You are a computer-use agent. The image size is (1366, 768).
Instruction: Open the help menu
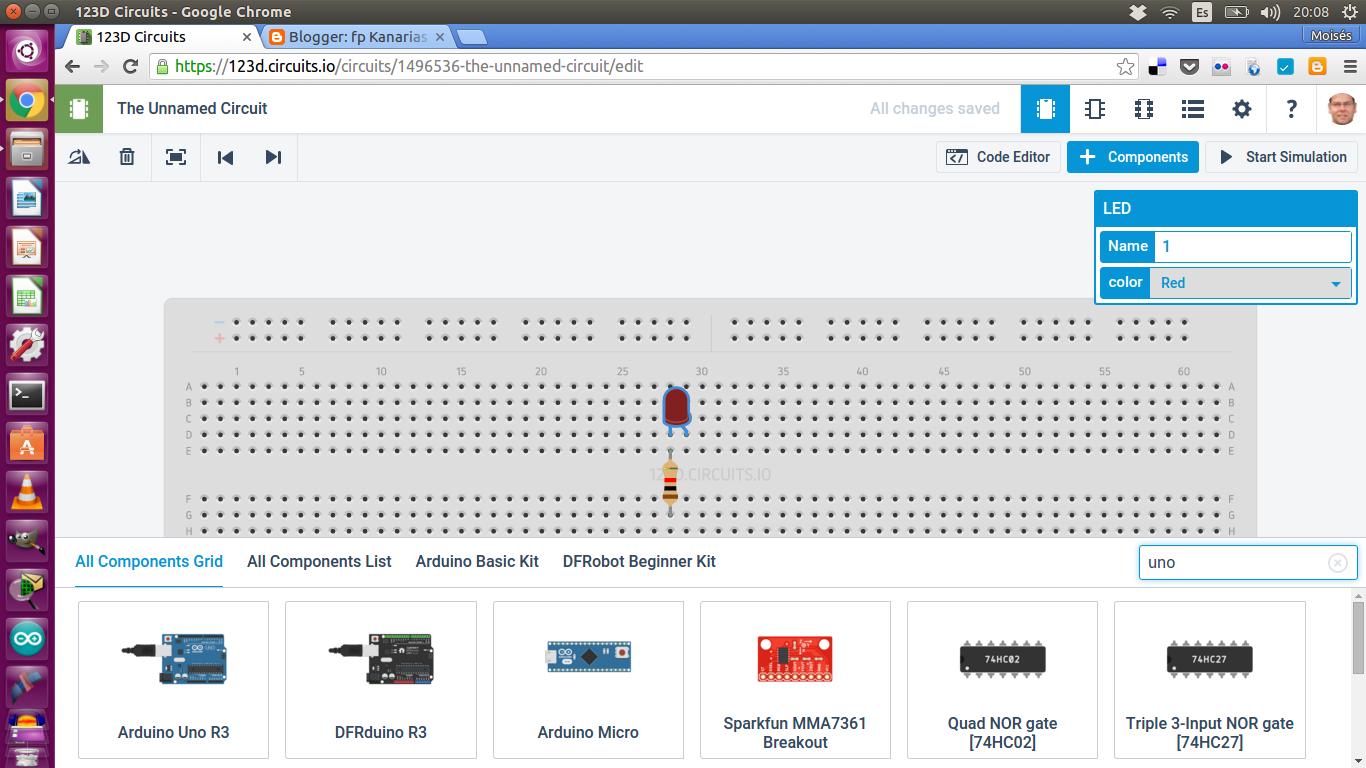pyautogui.click(x=1290, y=108)
